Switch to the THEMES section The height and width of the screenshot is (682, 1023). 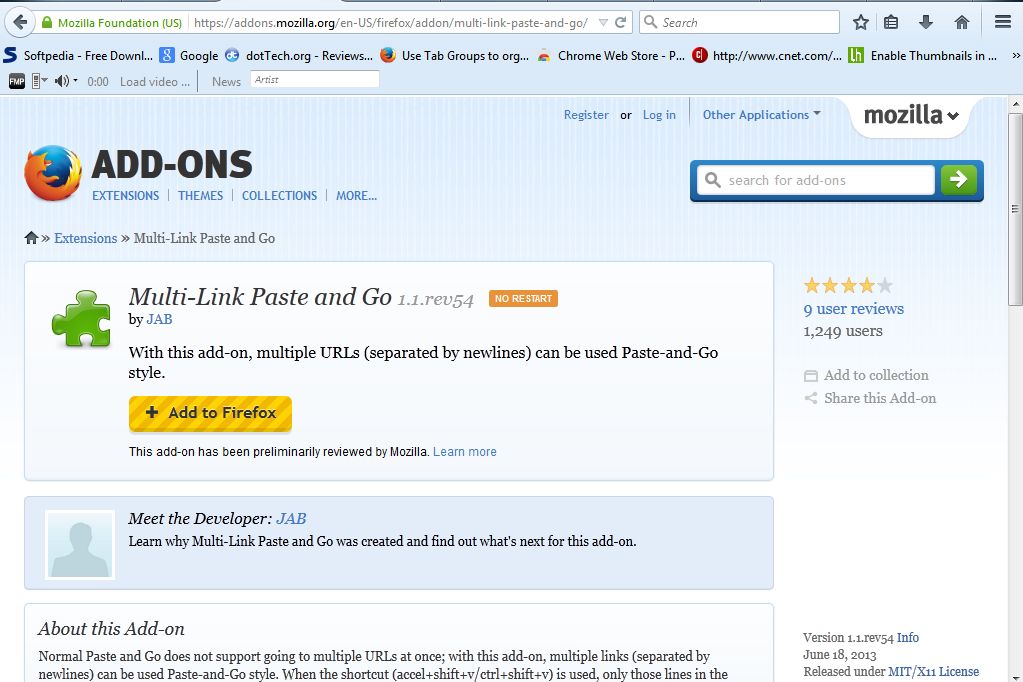pyautogui.click(x=200, y=196)
